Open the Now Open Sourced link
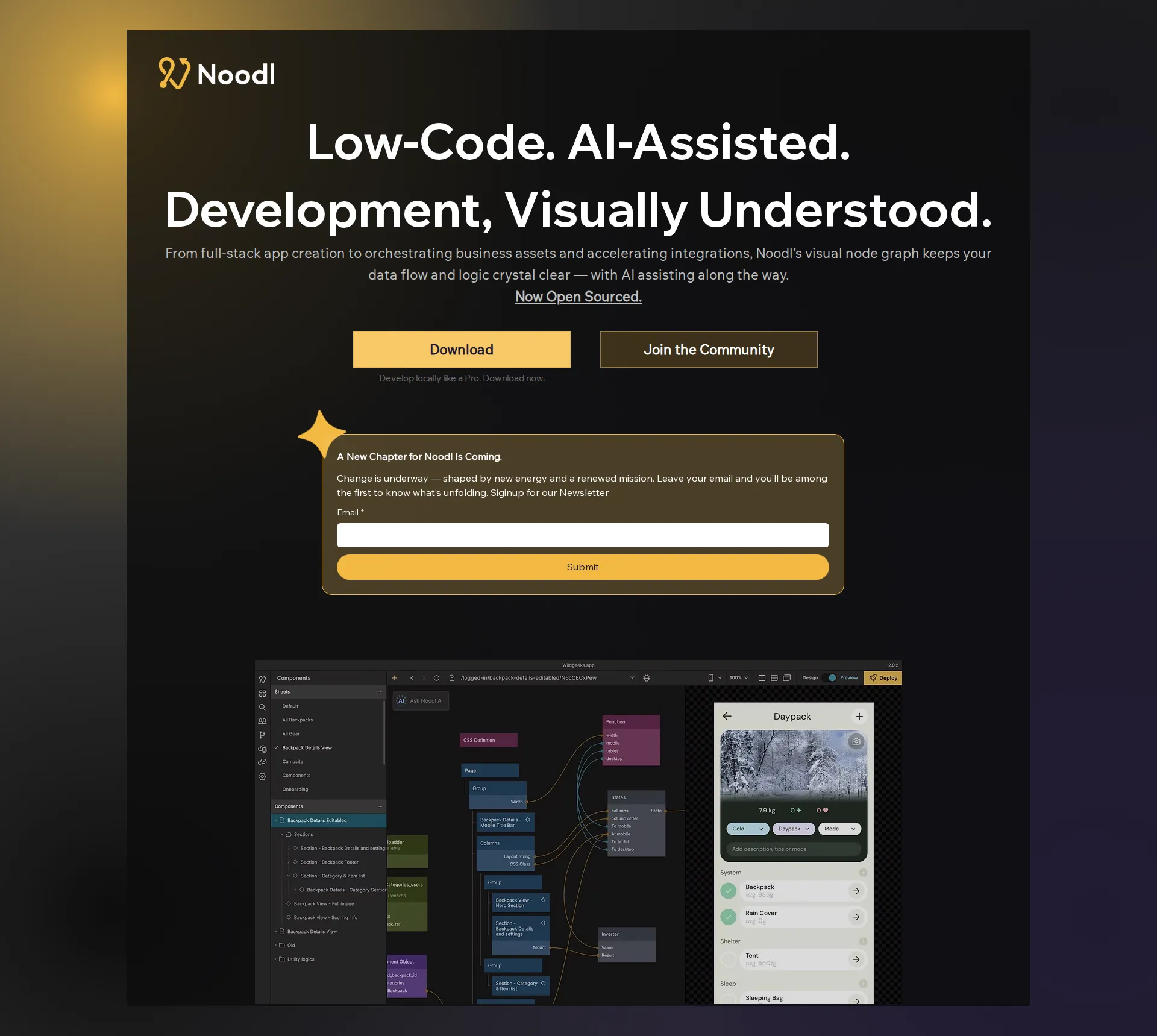The height and width of the screenshot is (1036, 1157). coord(578,296)
